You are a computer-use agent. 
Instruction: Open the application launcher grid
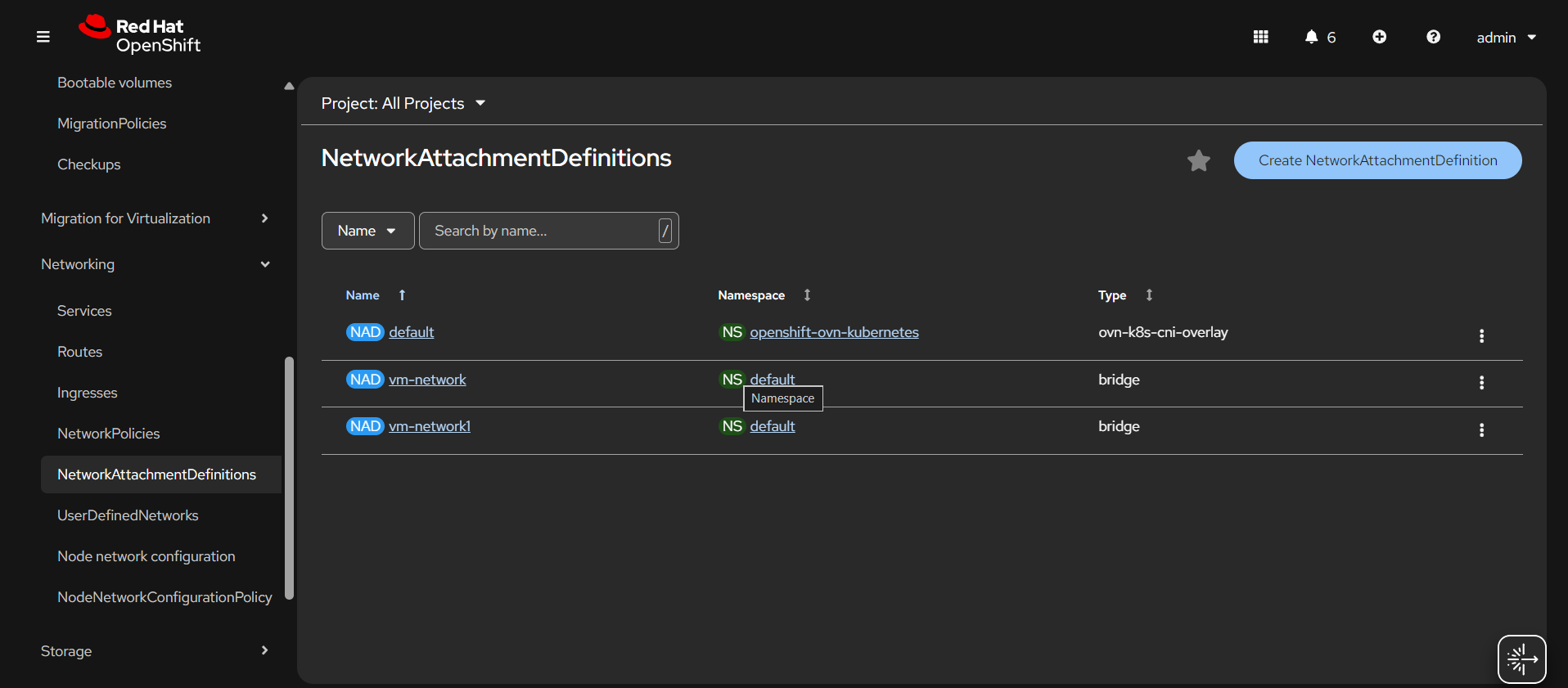[1260, 37]
